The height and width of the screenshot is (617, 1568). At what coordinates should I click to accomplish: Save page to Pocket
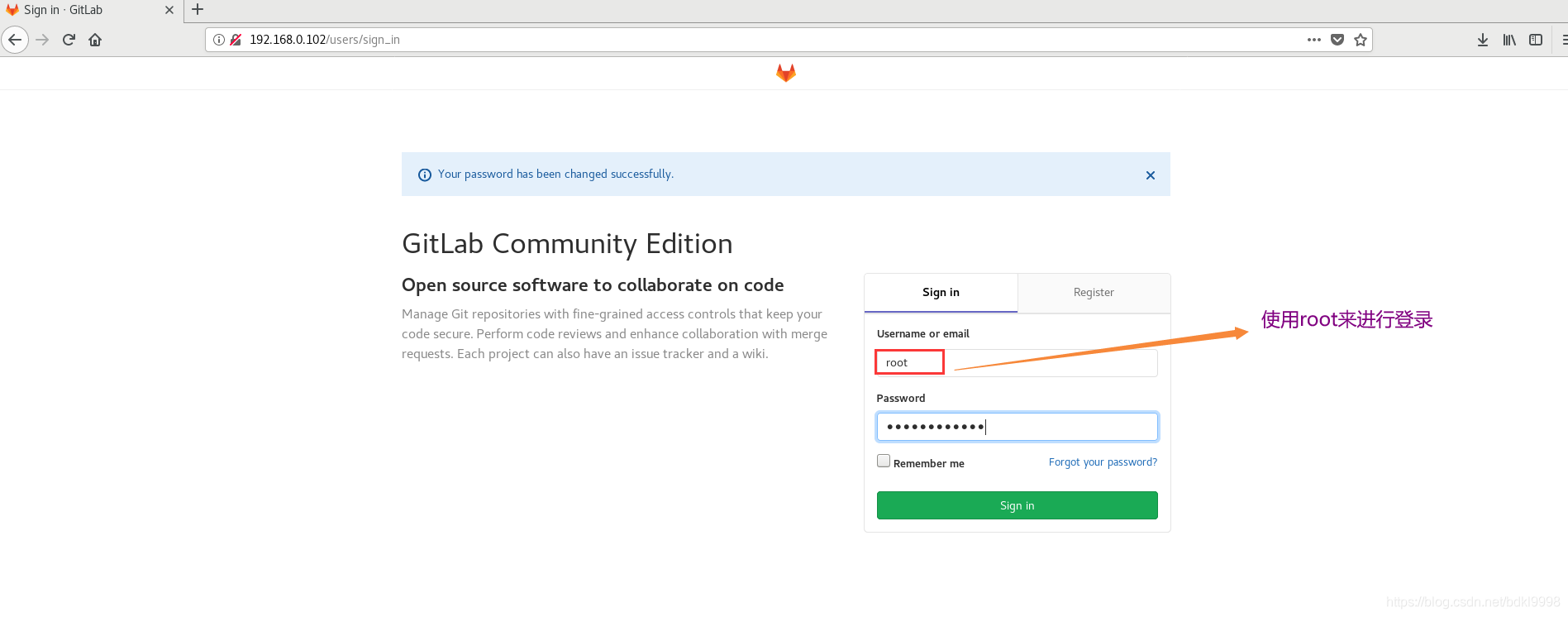coord(1337,40)
